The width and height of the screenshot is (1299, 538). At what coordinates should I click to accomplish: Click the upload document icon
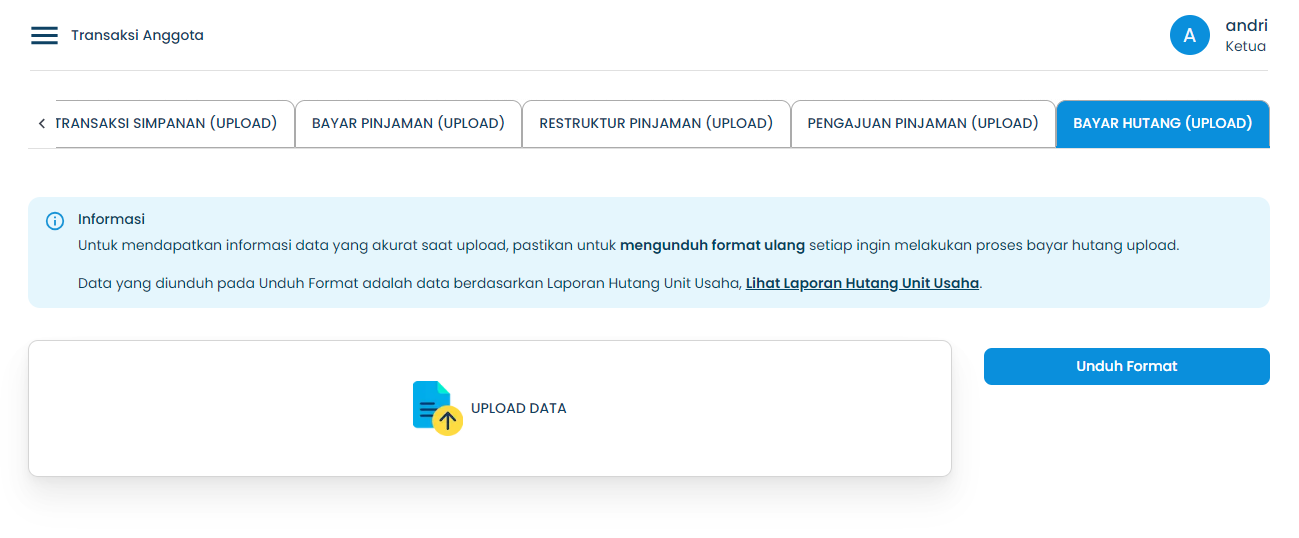point(437,408)
